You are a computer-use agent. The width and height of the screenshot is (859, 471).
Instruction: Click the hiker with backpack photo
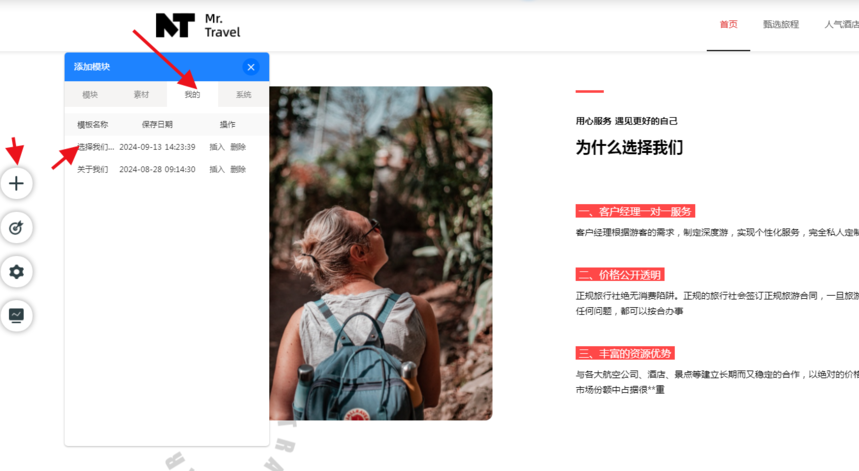point(381,253)
